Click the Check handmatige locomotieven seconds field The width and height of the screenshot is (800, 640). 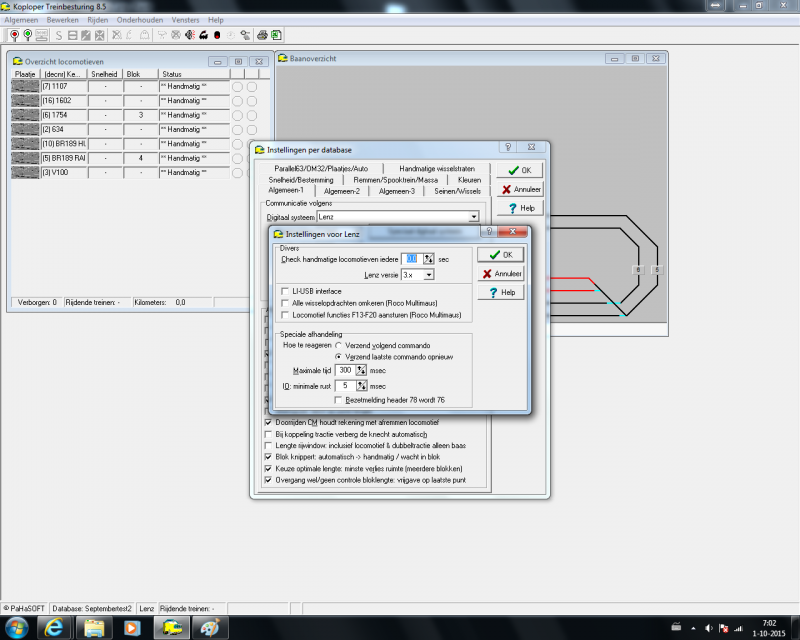pyautogui.click(x=412, y=259)
